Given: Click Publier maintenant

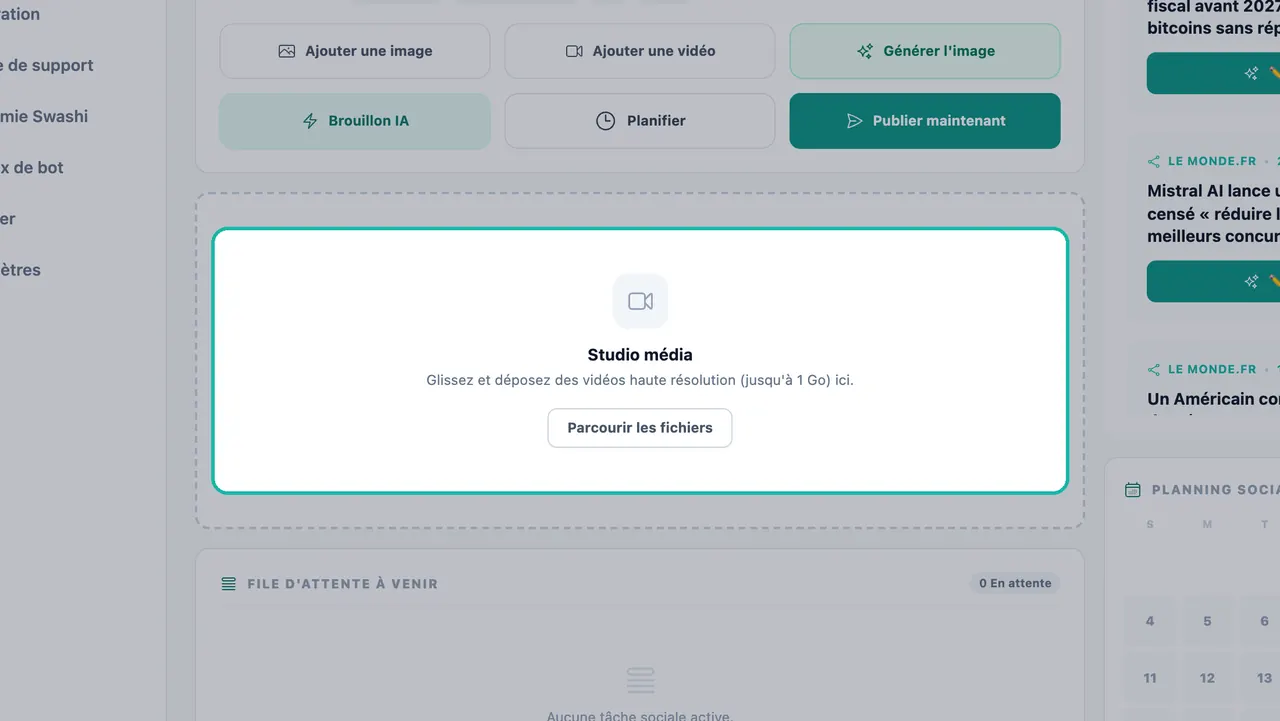Looking at the screenshot, I should pos(925,121).
